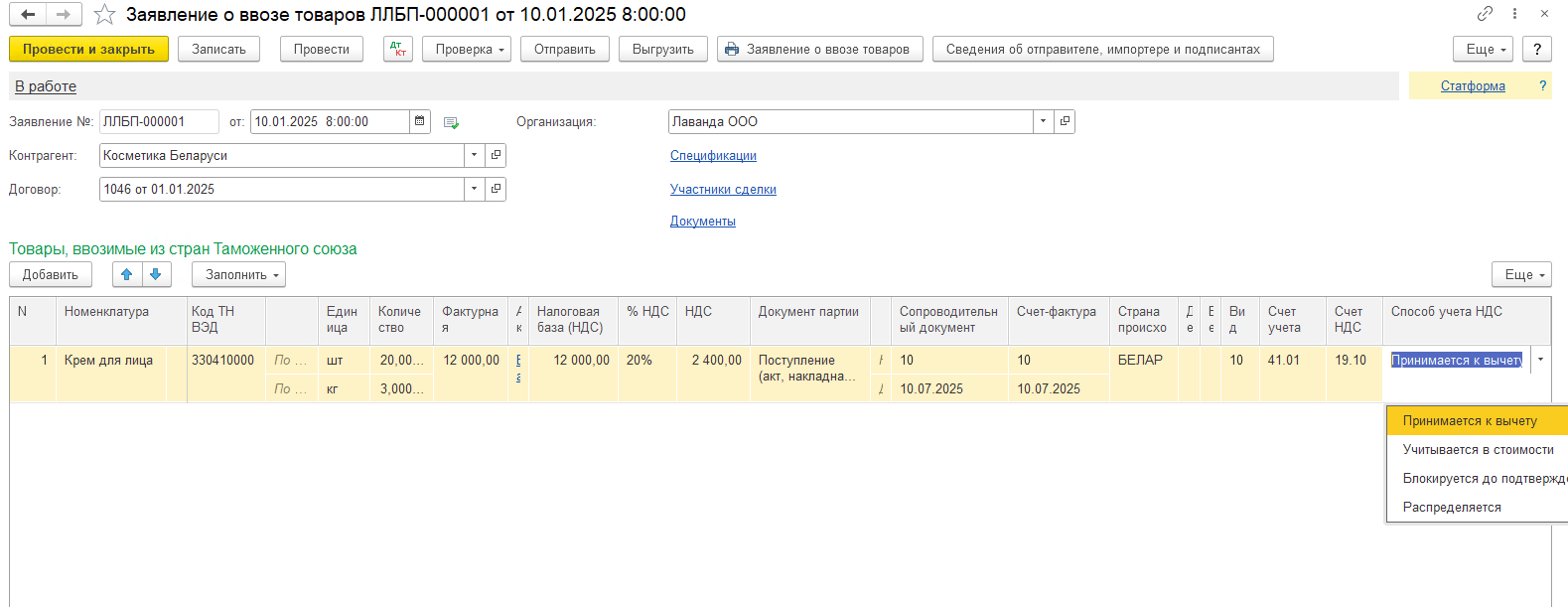Open the 'В работе' status link
The image size is (1568, 607).
pyautogui.click(x=46, y=86)
